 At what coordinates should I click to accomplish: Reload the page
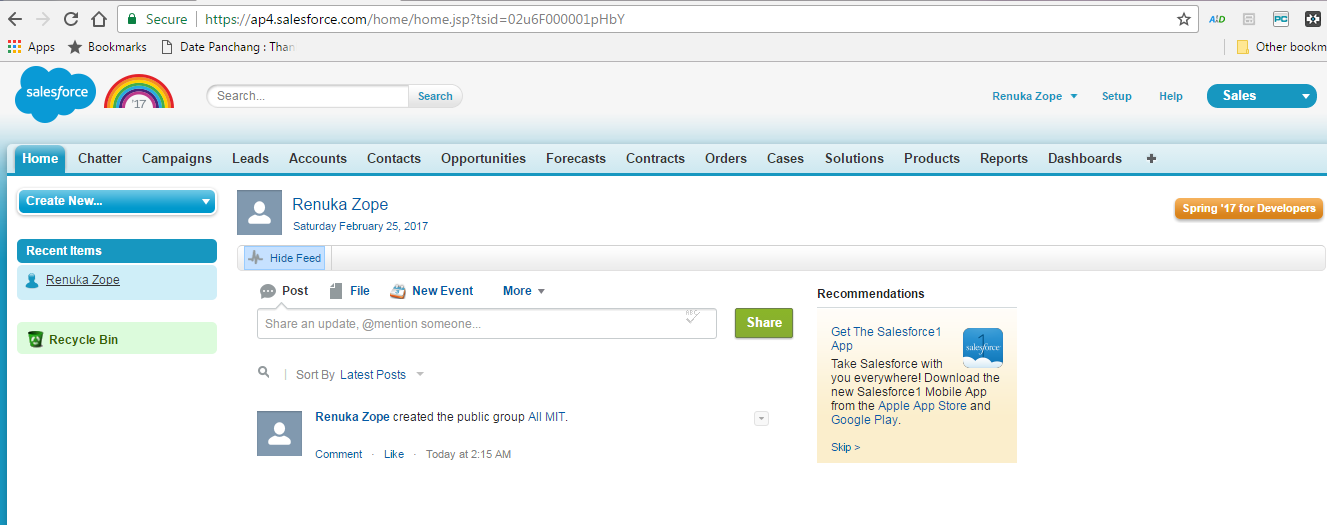coord(71,19)
